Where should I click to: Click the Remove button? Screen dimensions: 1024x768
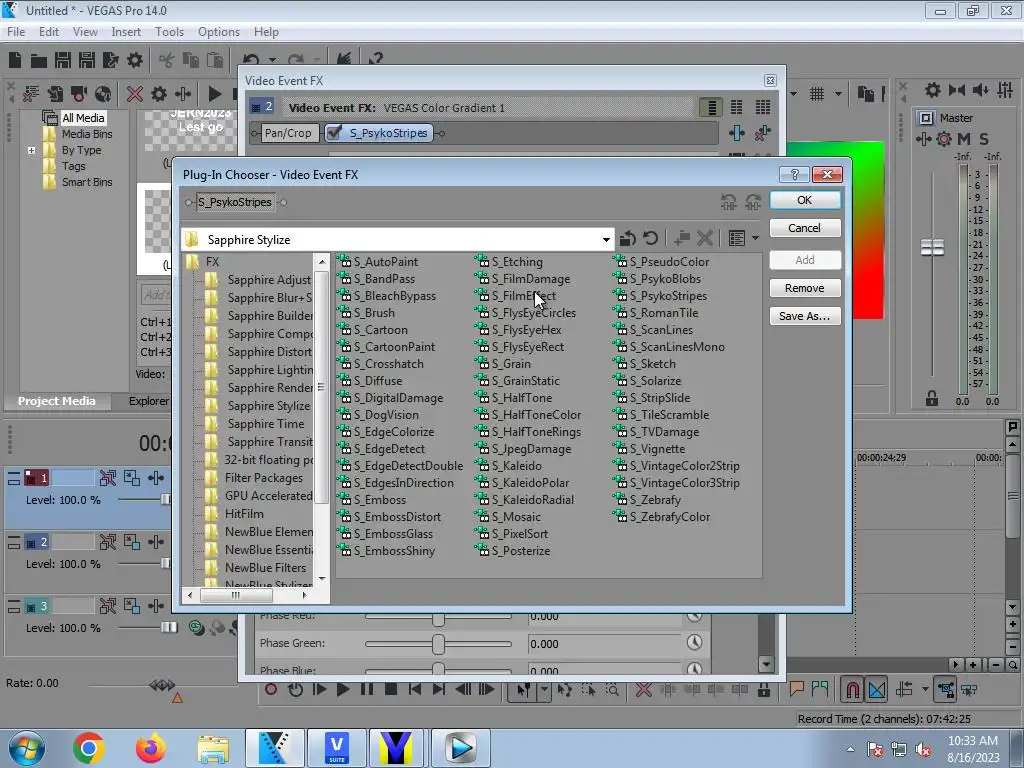pos(805,288)
